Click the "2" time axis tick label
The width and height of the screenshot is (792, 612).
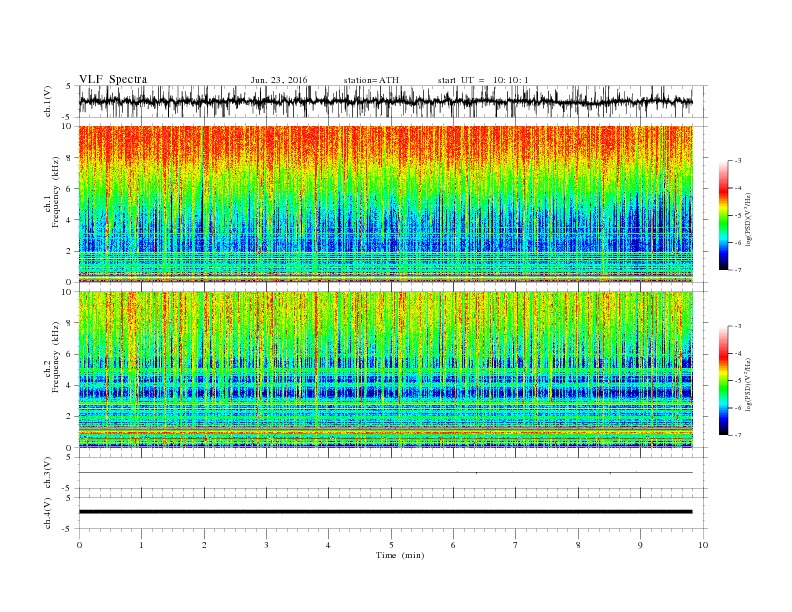tap(204, 545)
